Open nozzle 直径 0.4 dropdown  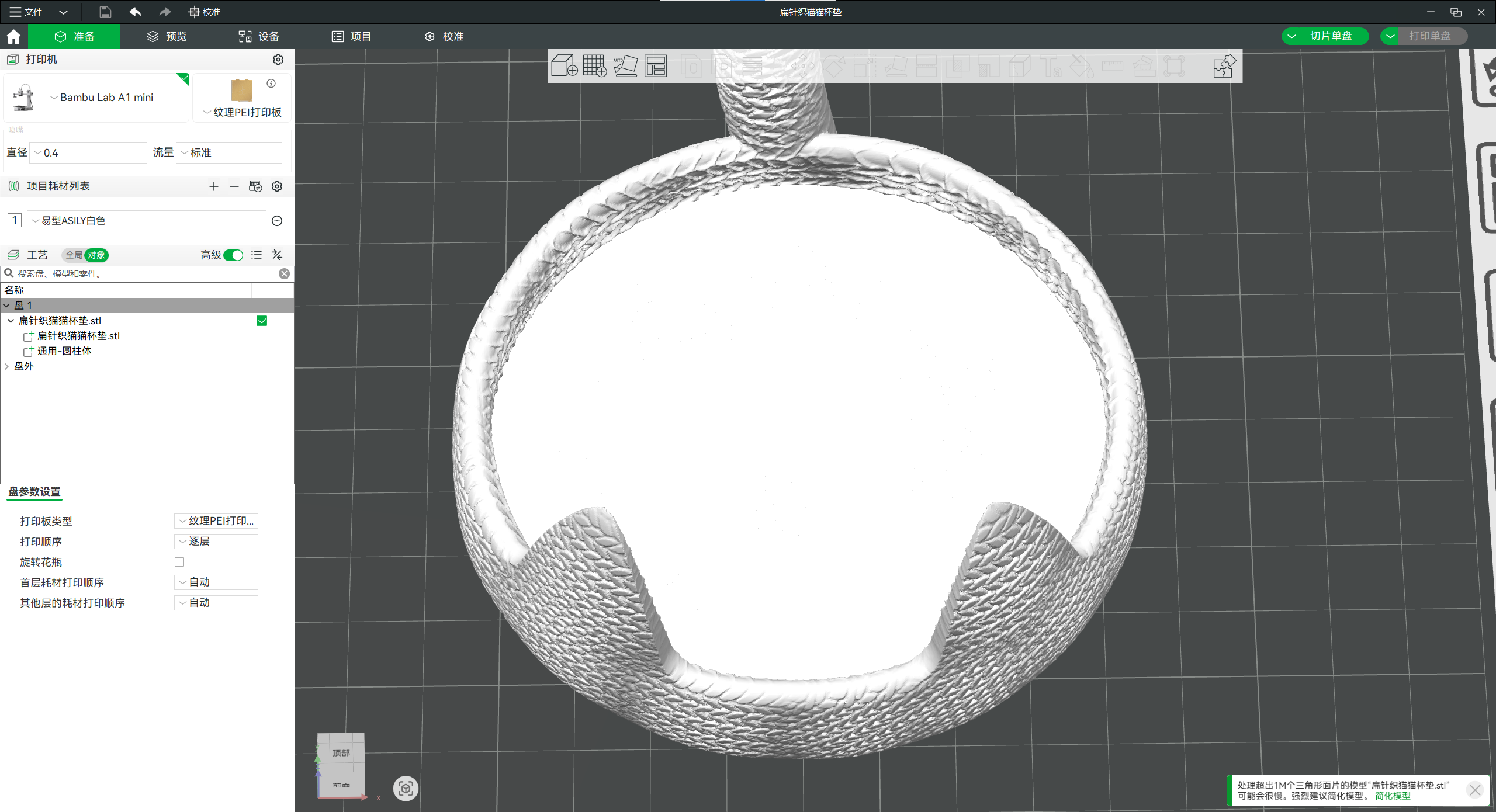(x=88, y=152)
